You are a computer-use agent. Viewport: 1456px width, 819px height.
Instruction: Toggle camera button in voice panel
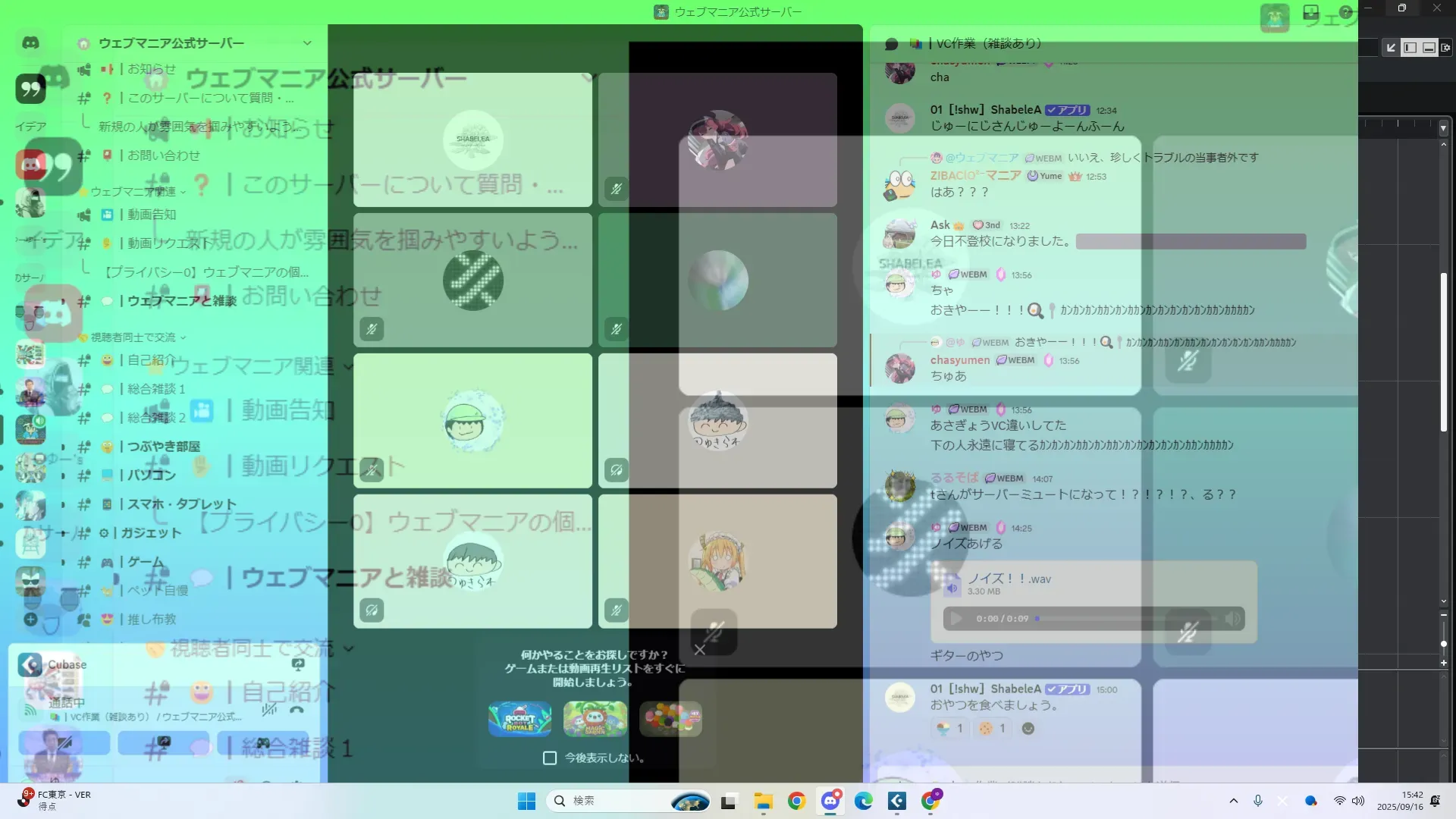pyautogui.click(x=64, y=742)
